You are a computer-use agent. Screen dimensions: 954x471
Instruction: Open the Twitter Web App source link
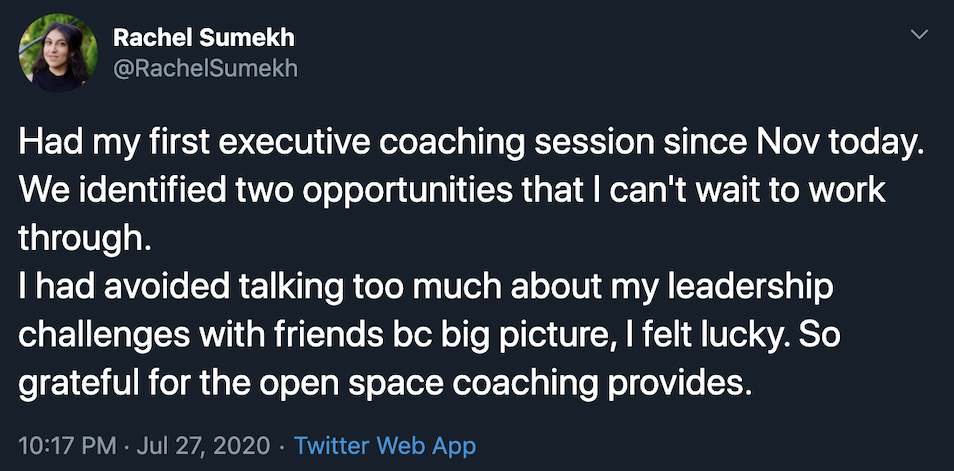click(385, 443)
